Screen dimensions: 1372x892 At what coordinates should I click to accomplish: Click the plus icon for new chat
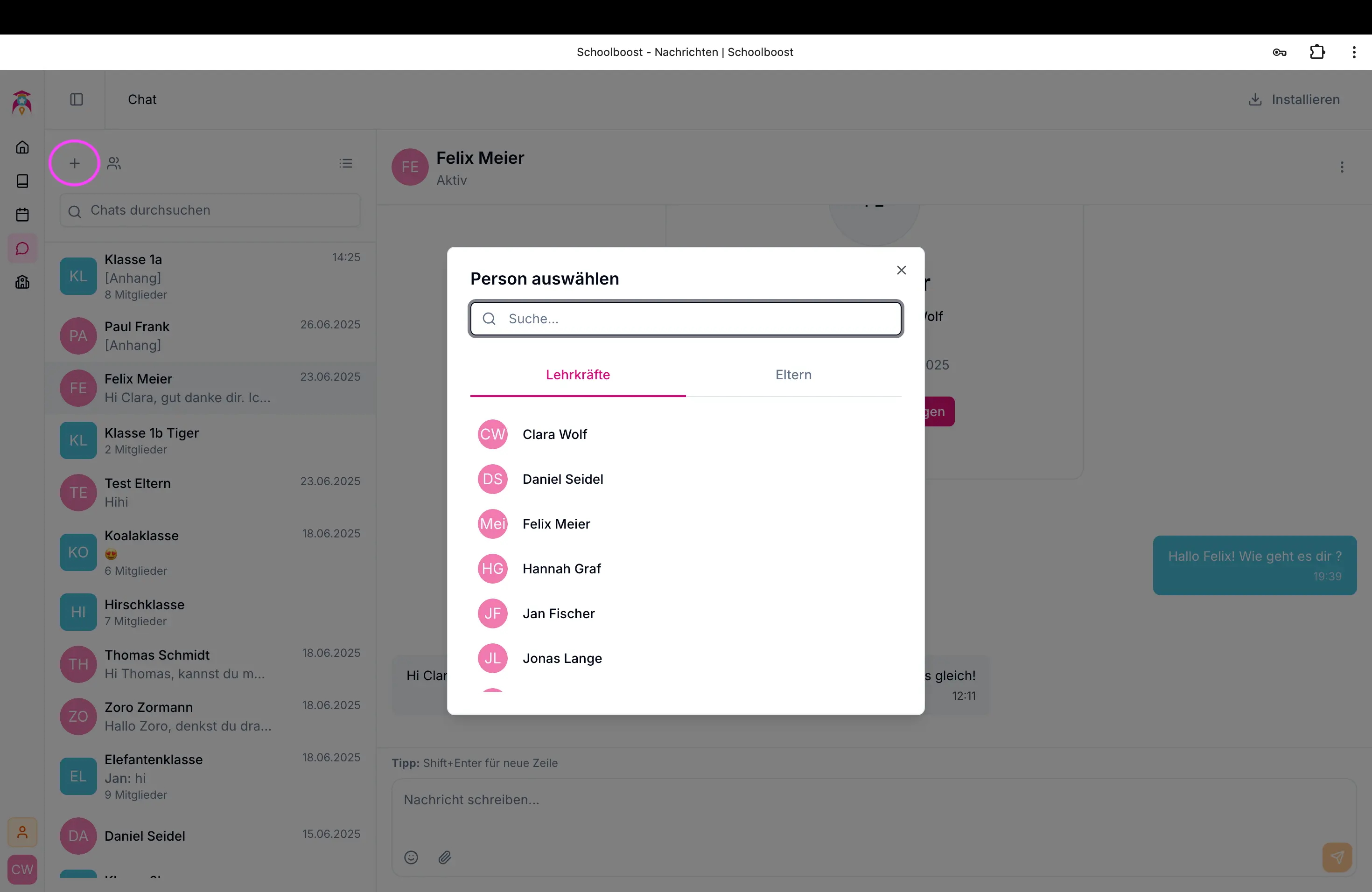74,163
